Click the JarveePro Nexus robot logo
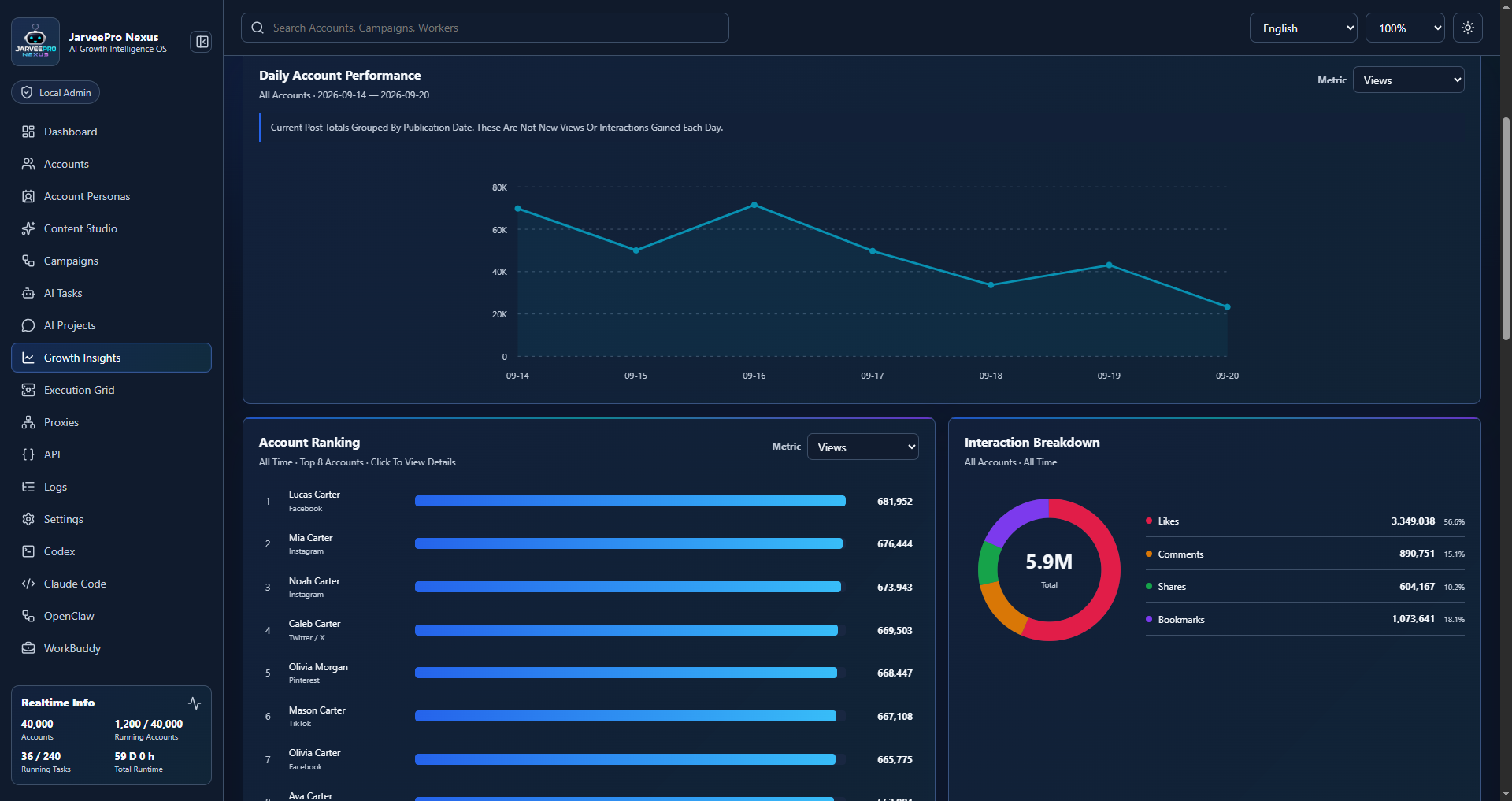This screenshot has height=801, width=1512. pyautogui.click(x=35, y=42)
